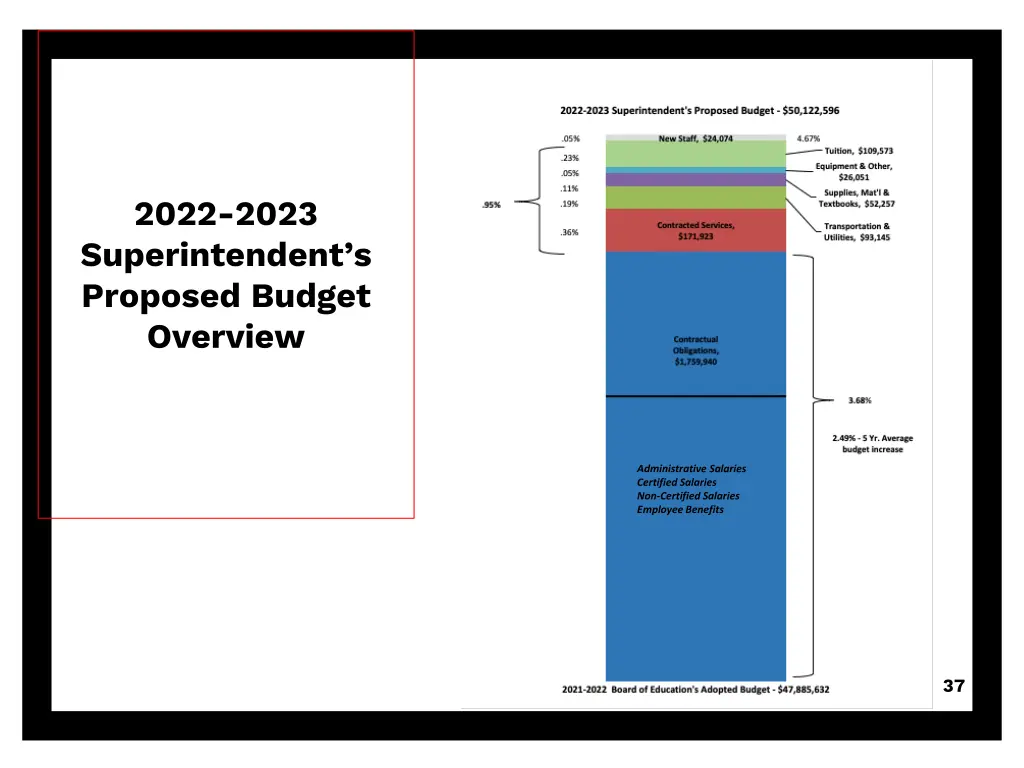Click the 'Tuition, $109,573' label
Viewport: 1024px width, 768px height.
tap(859, 151)
